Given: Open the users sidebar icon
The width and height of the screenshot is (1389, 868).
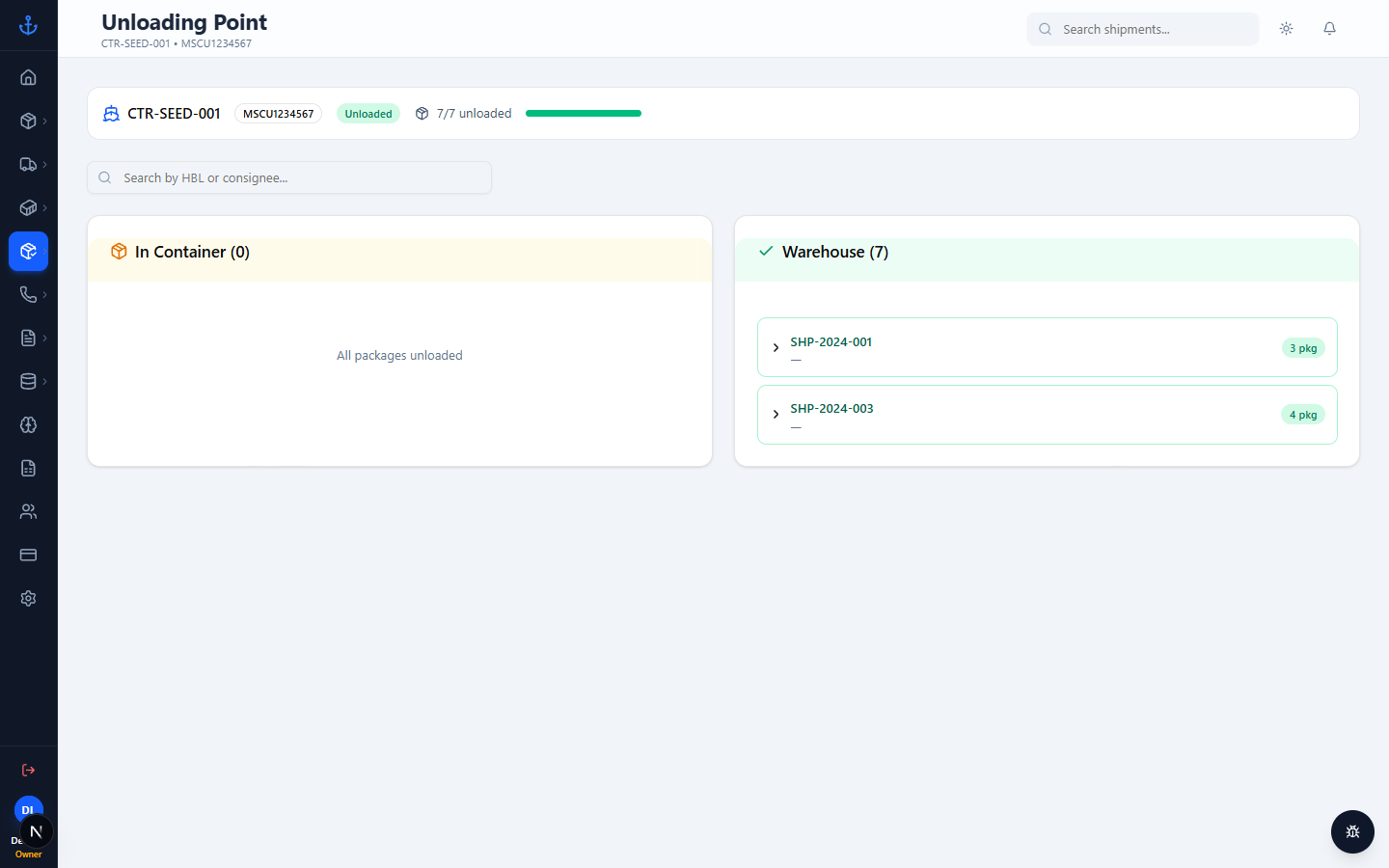Looking at the screenshot, I should (x=28, y=511).
